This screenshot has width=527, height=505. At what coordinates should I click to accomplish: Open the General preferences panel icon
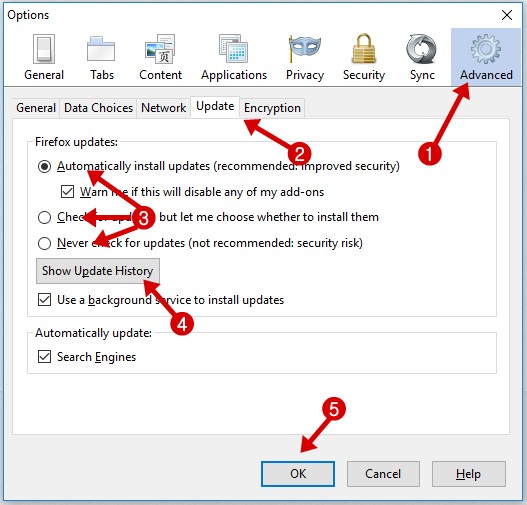pos(44,57)
